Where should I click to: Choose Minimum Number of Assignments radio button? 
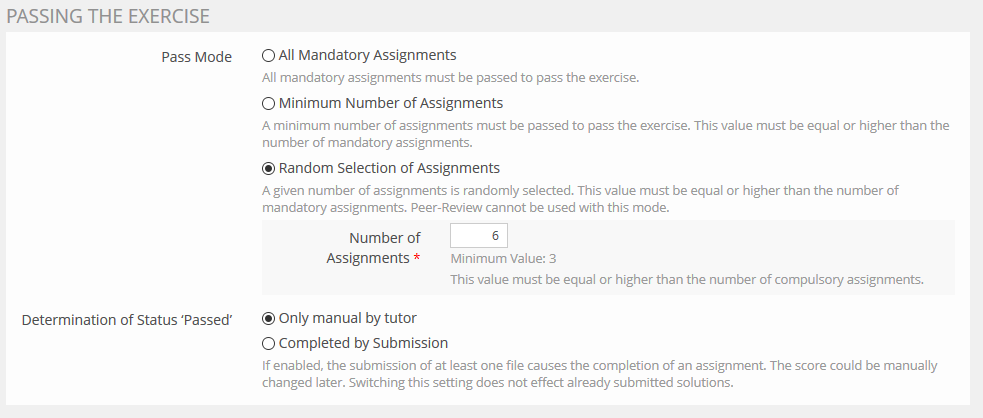pos(268,103)
